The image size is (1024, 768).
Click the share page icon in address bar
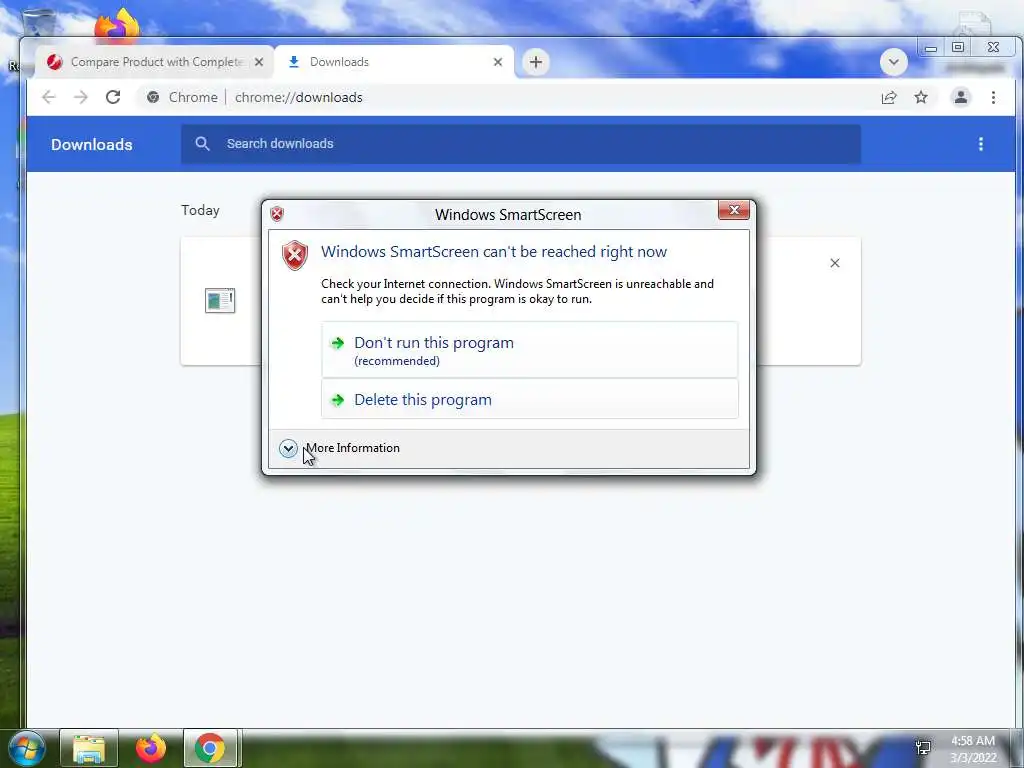889,97
